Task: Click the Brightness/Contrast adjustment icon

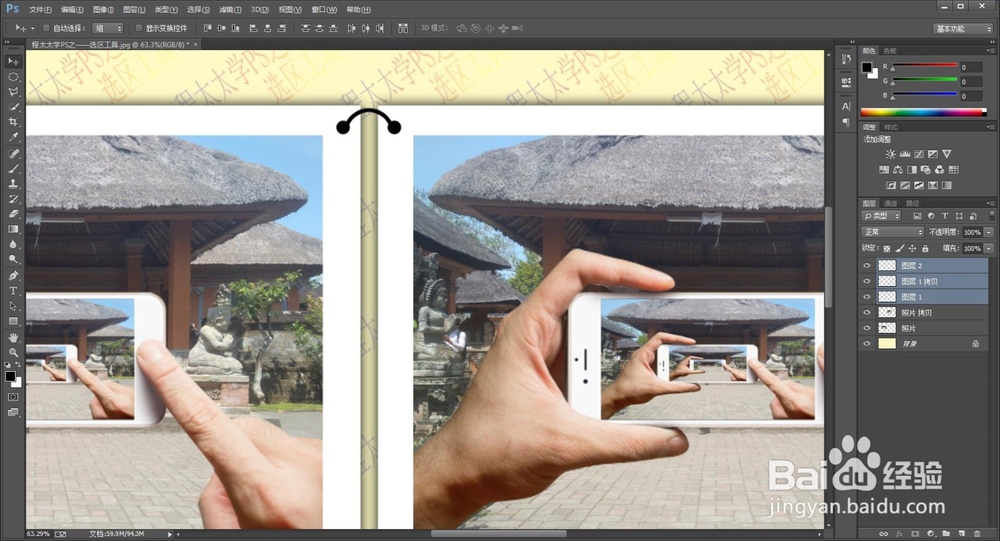Action: pyautogui.click(x=890, y=154)
